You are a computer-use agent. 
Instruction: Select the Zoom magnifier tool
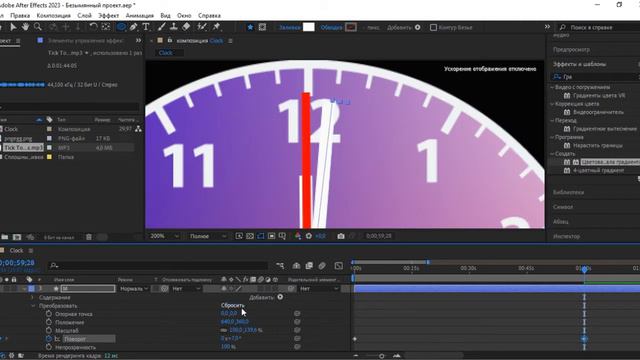click(x=38, y=27)
